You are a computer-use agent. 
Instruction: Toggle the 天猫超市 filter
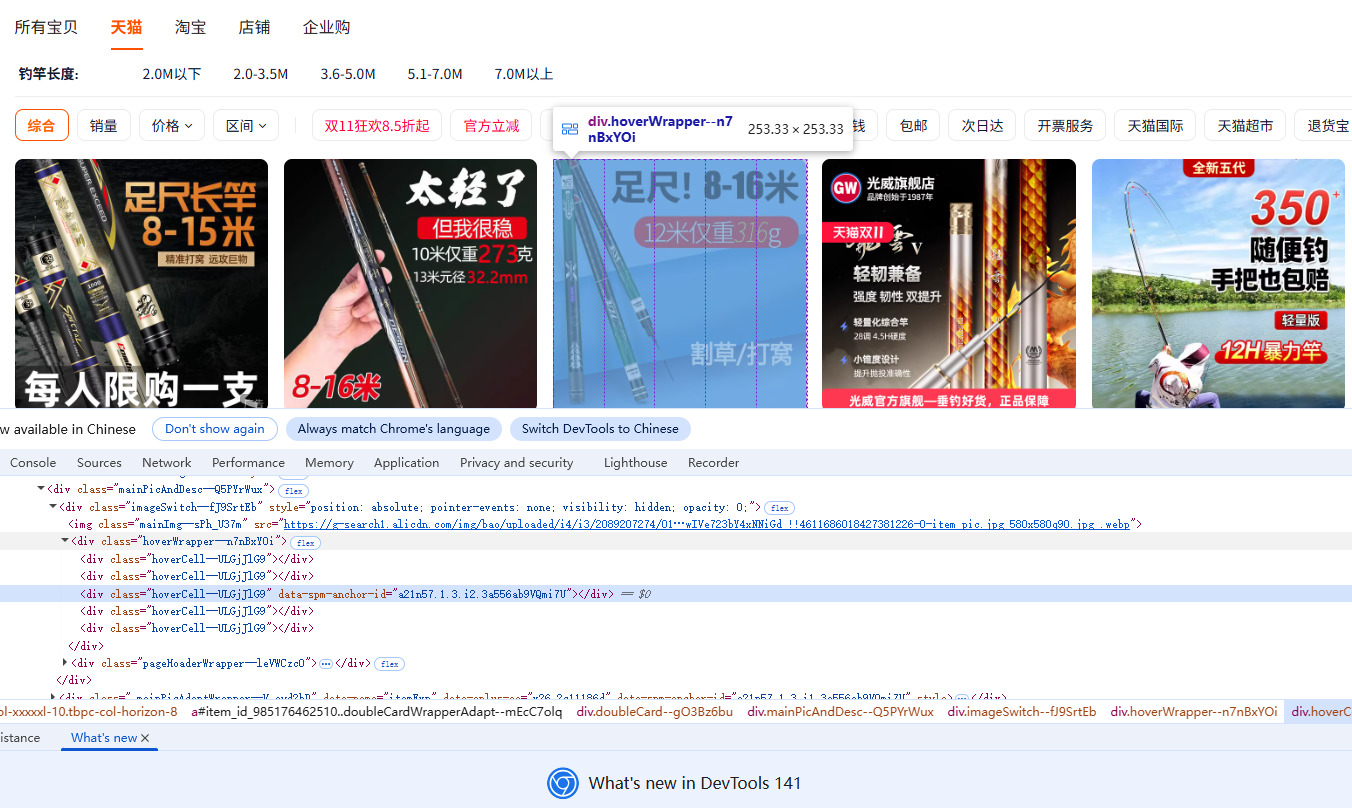click(x=1245, y=125)
